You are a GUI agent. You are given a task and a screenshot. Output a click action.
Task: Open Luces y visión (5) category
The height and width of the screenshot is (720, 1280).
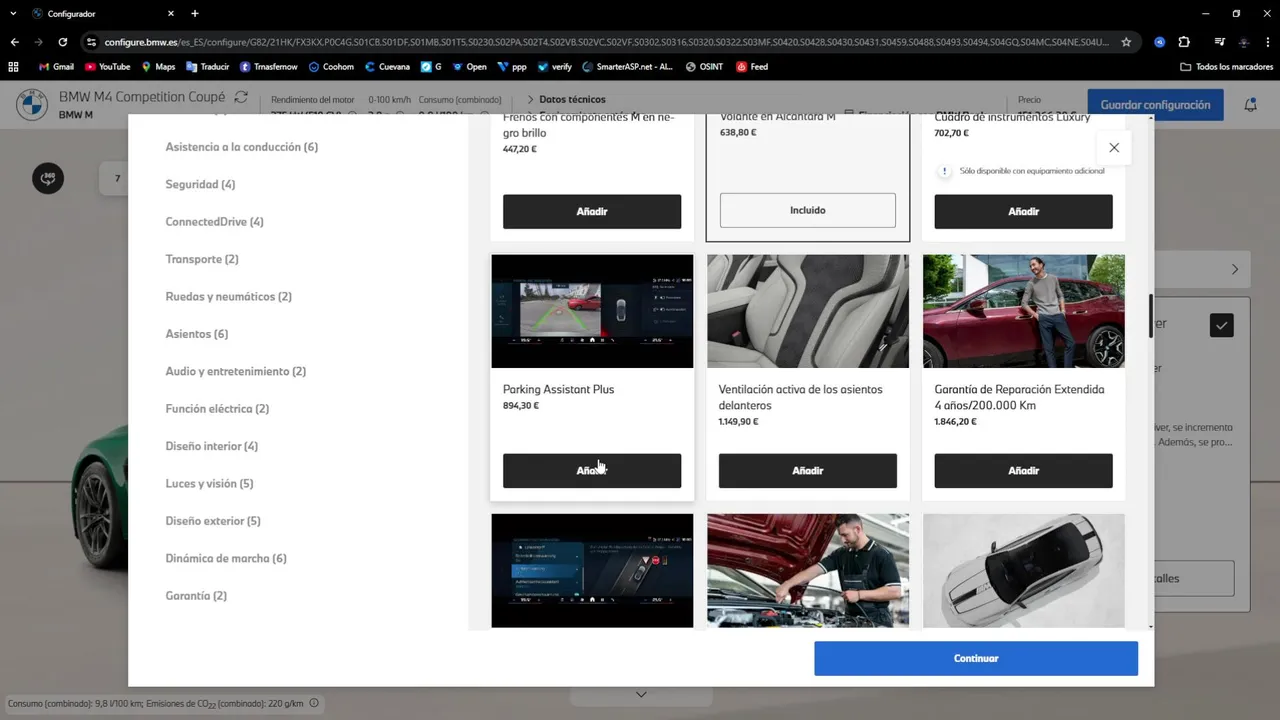click(x=209, y=484)
